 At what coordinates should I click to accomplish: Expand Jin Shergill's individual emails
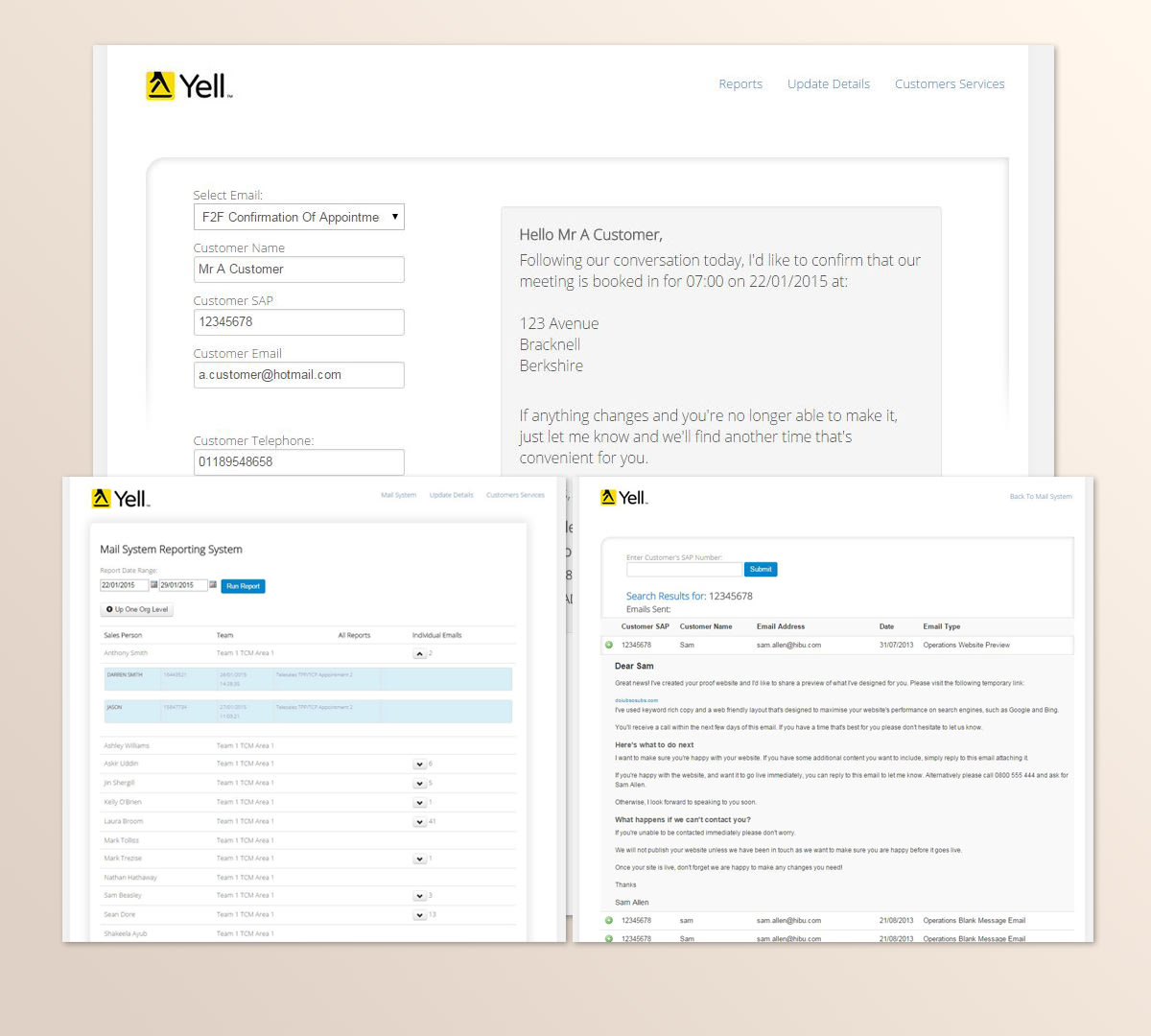pyautogui.click(x=419, y=784)
